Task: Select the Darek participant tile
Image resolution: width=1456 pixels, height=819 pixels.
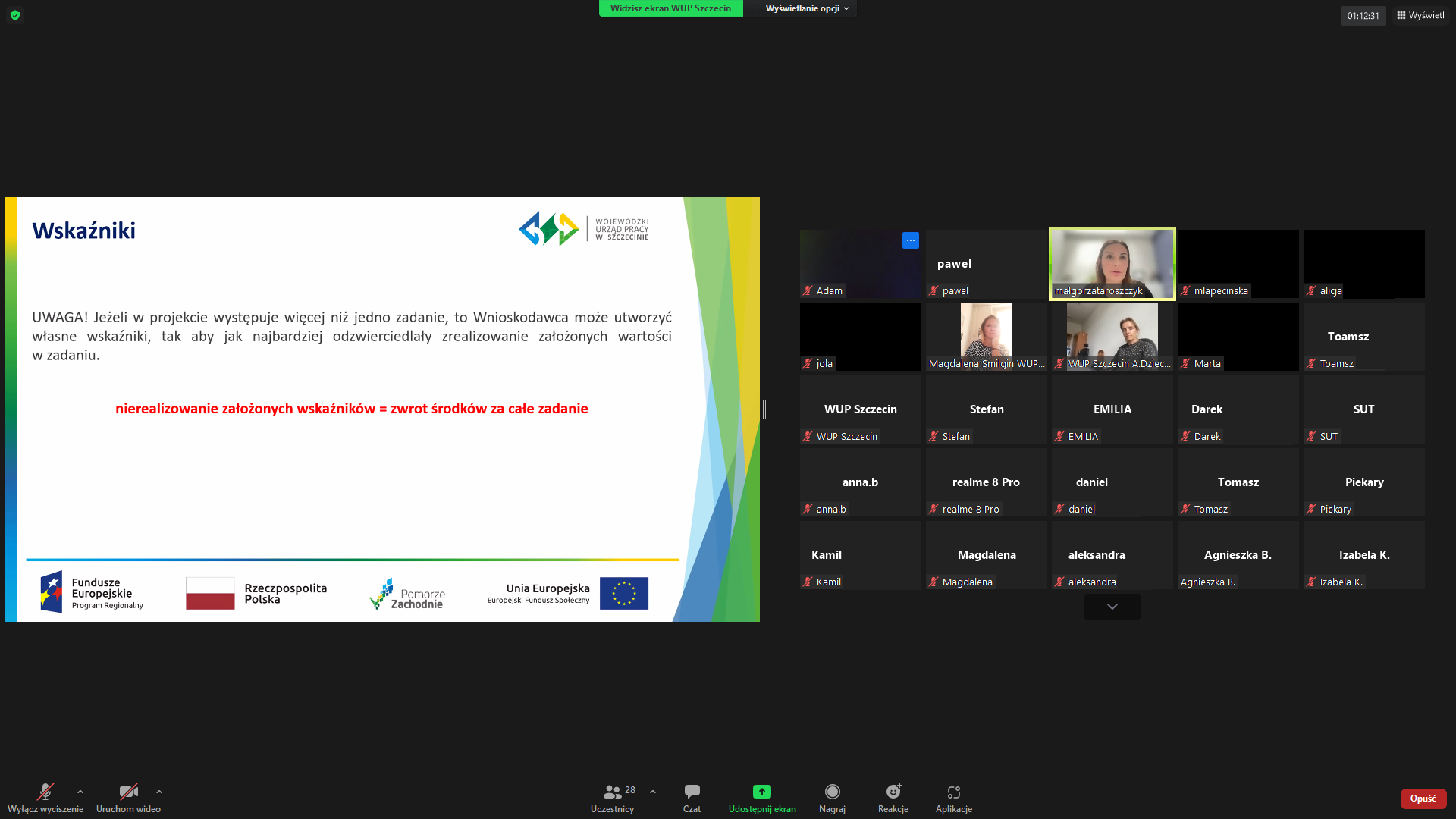Action: pyautogui.click(x=1238, y=409)
